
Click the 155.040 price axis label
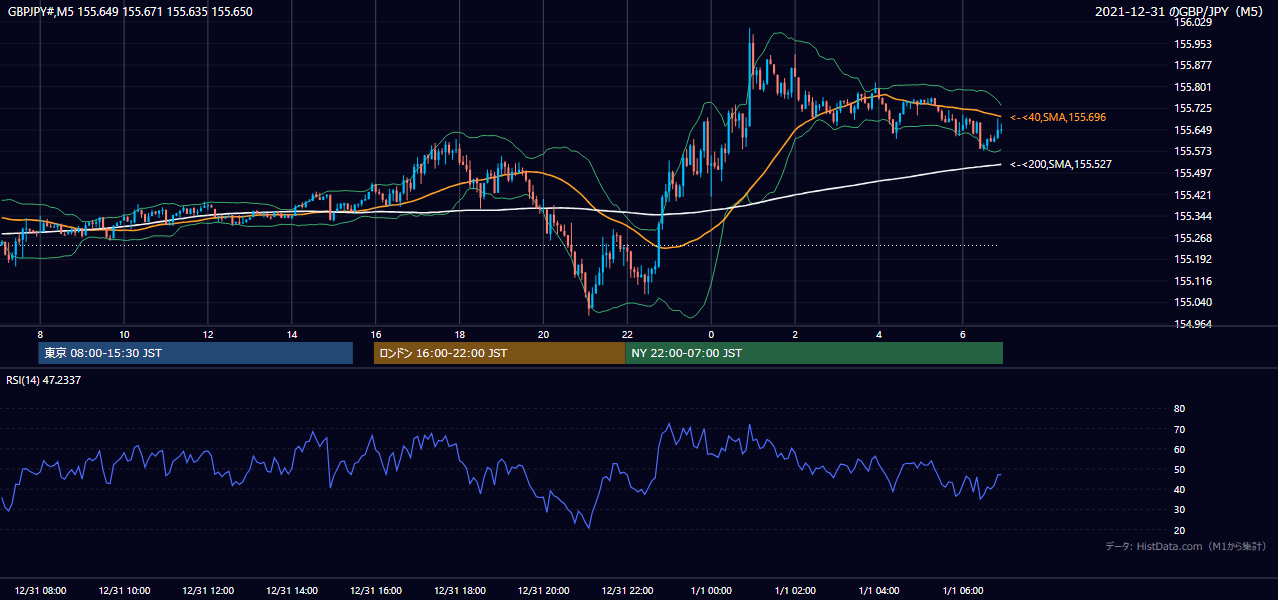click(x=1193, y=302)
